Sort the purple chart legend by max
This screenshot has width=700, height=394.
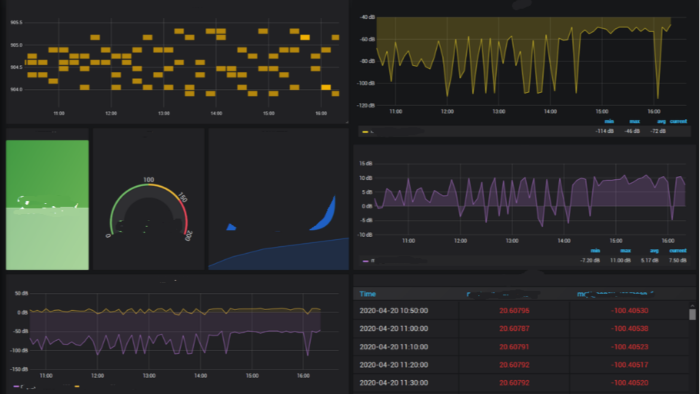tap(625, 251)
